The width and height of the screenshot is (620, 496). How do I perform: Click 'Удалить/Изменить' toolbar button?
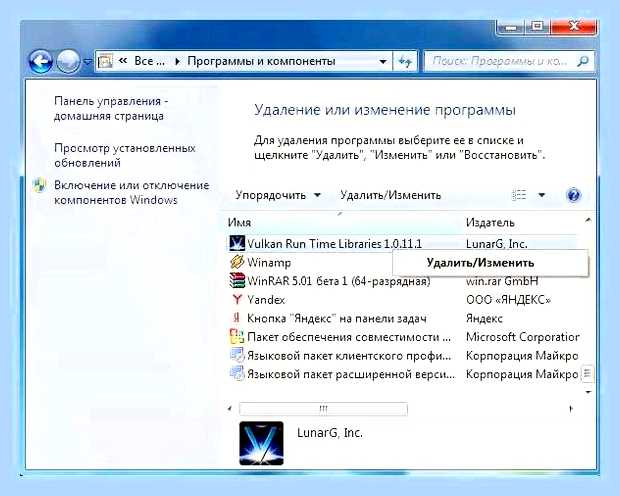390,195
